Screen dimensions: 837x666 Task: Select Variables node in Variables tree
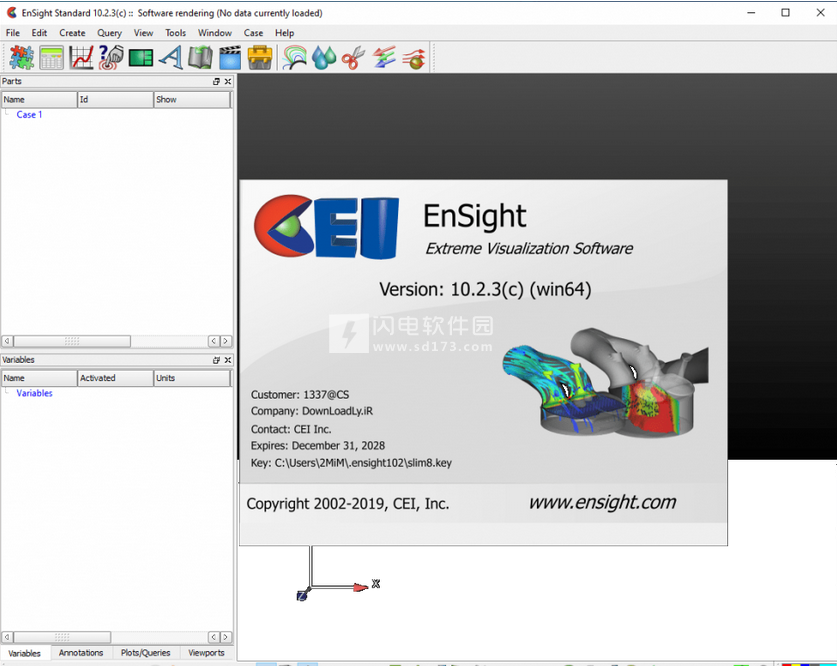(35, 393)
